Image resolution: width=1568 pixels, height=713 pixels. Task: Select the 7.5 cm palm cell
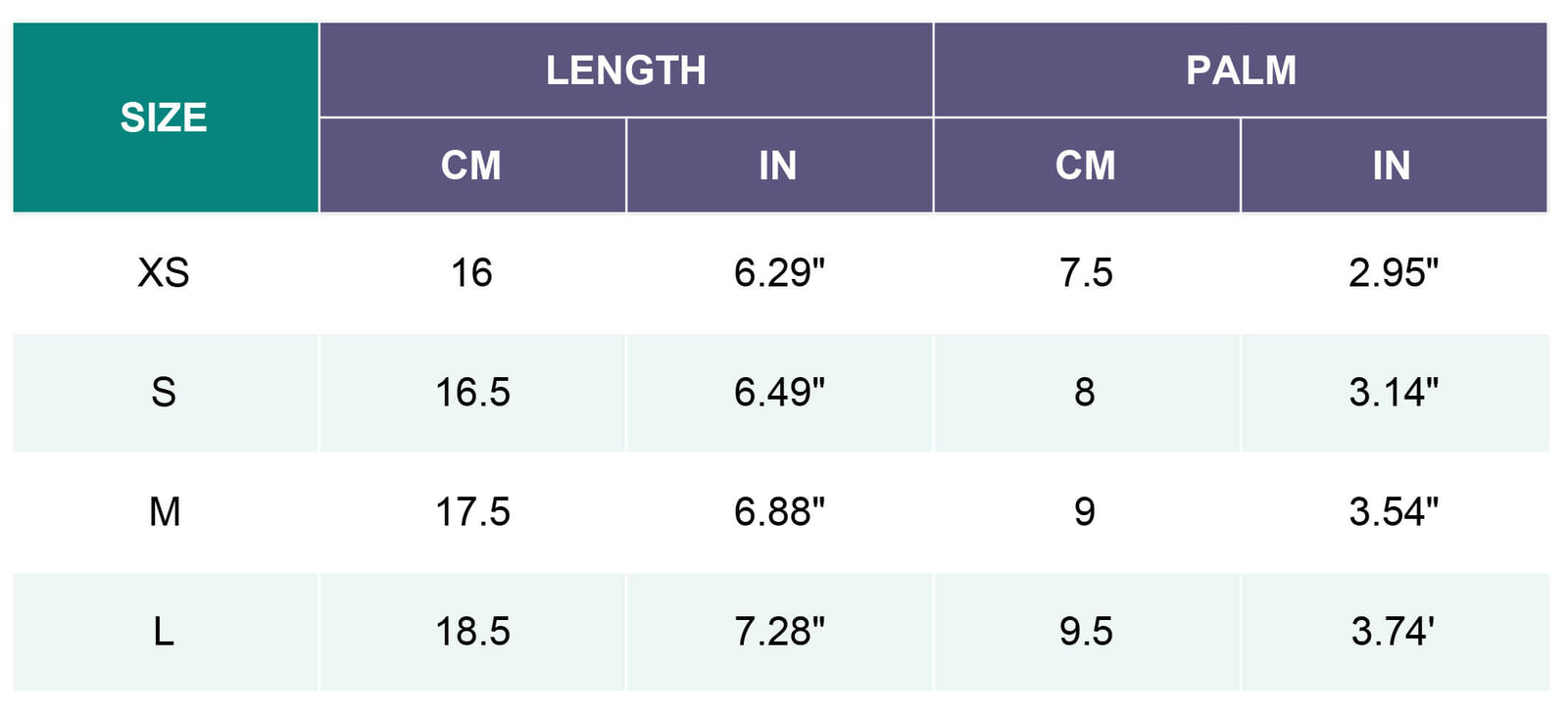point(1086,273)
